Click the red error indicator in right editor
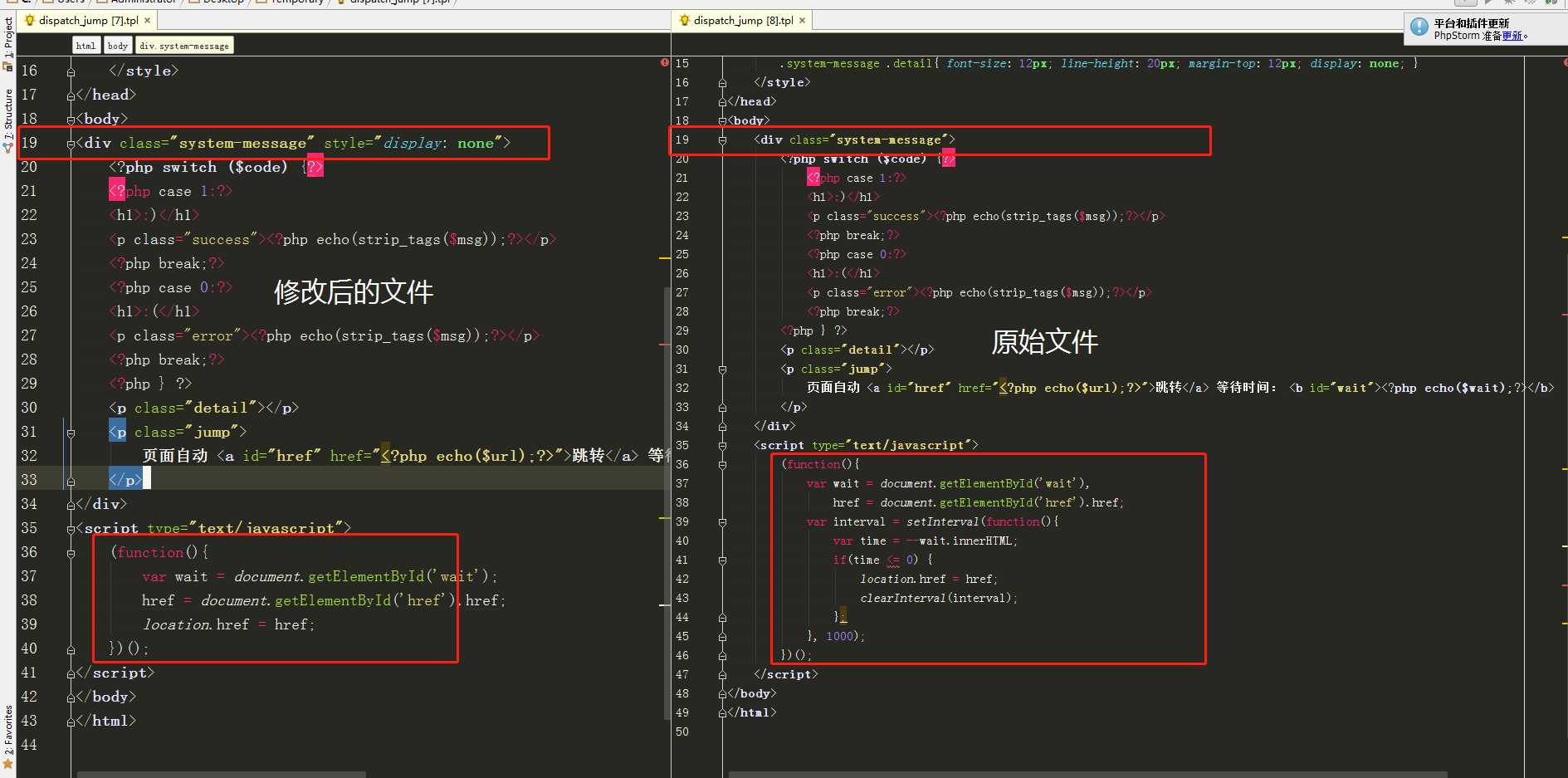The height and width of the screenshot is (778, 1568). point(1565,62)
